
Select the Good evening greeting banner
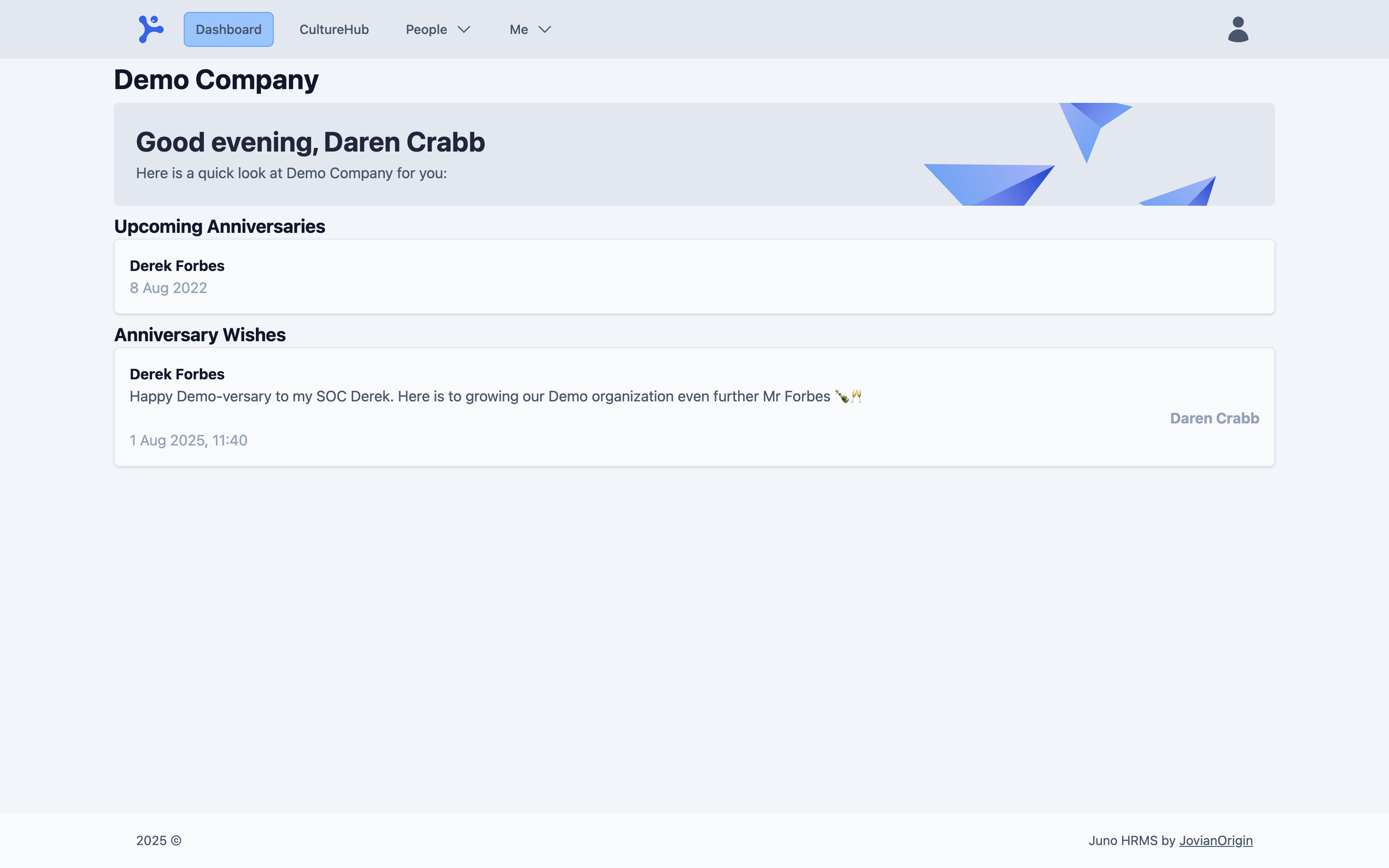coord(694,154)
